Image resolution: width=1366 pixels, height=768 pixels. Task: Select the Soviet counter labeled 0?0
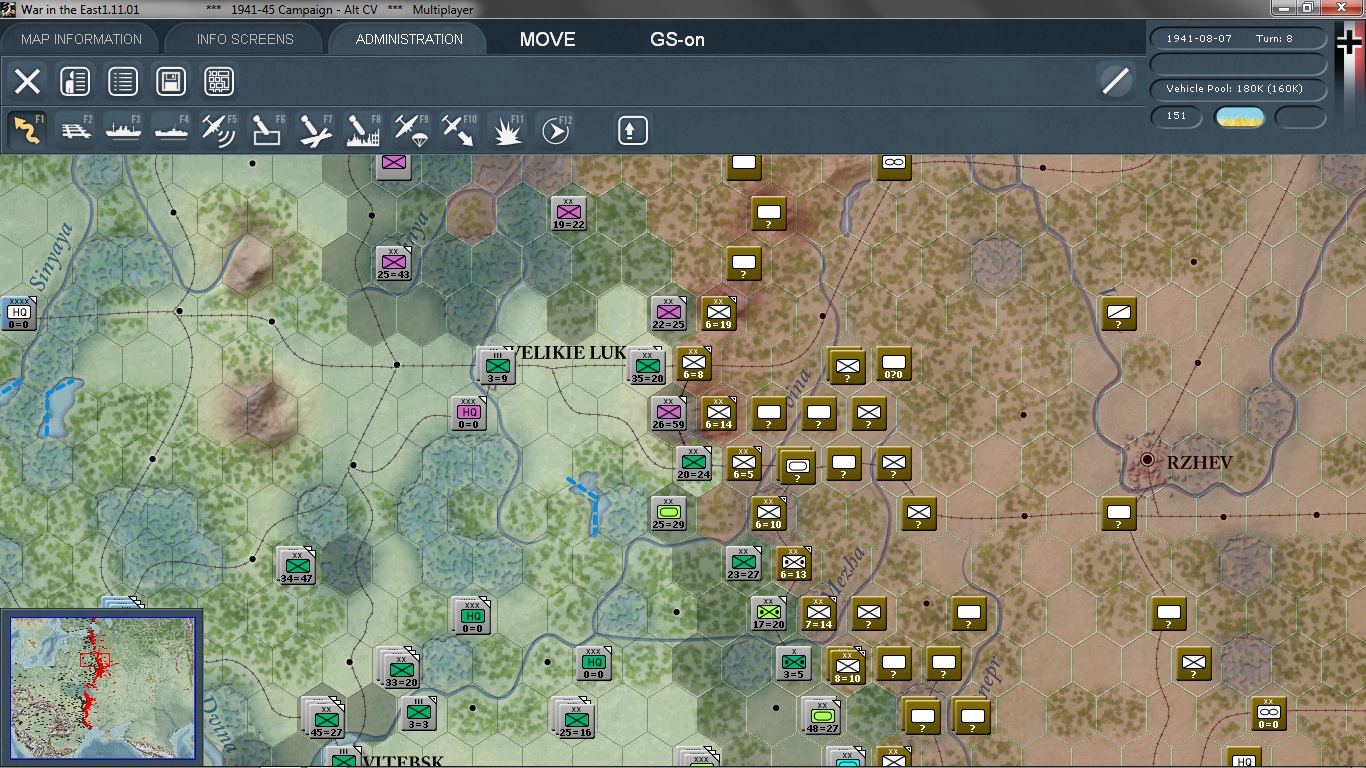(894, 364)
